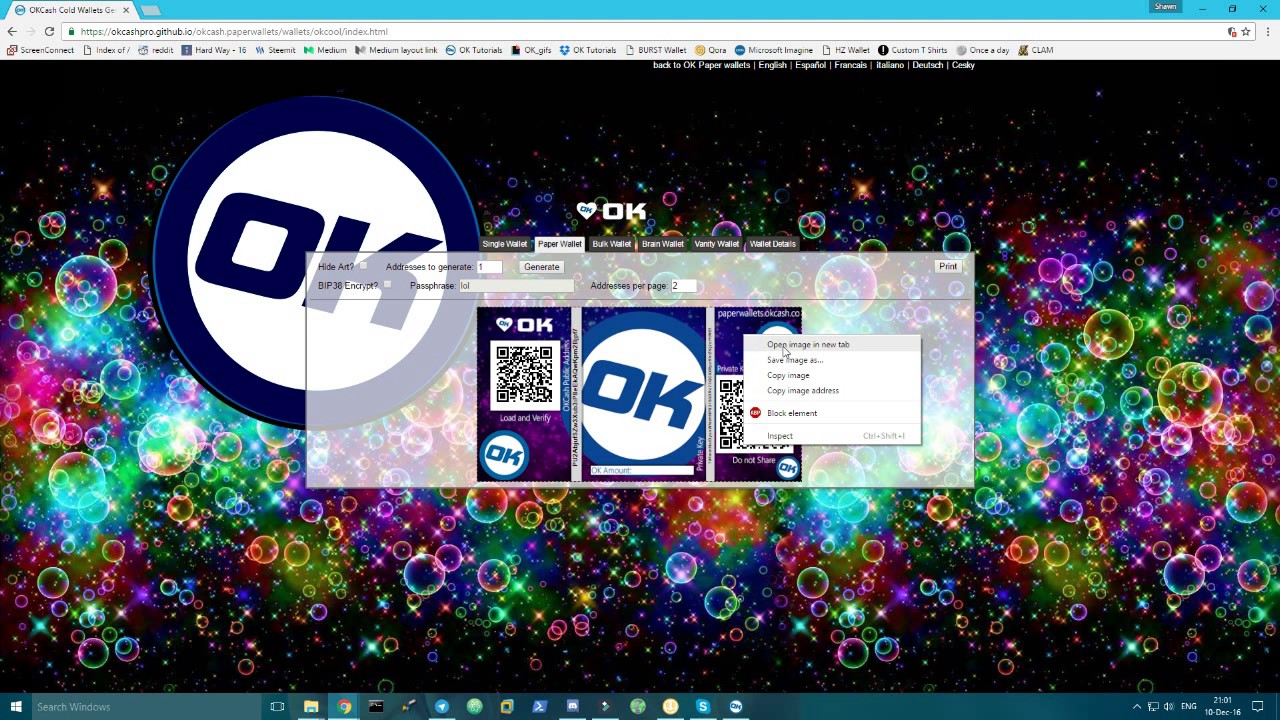Bookmark this page with the star icon
The image size is (1280, 720).
(1246, 31)
